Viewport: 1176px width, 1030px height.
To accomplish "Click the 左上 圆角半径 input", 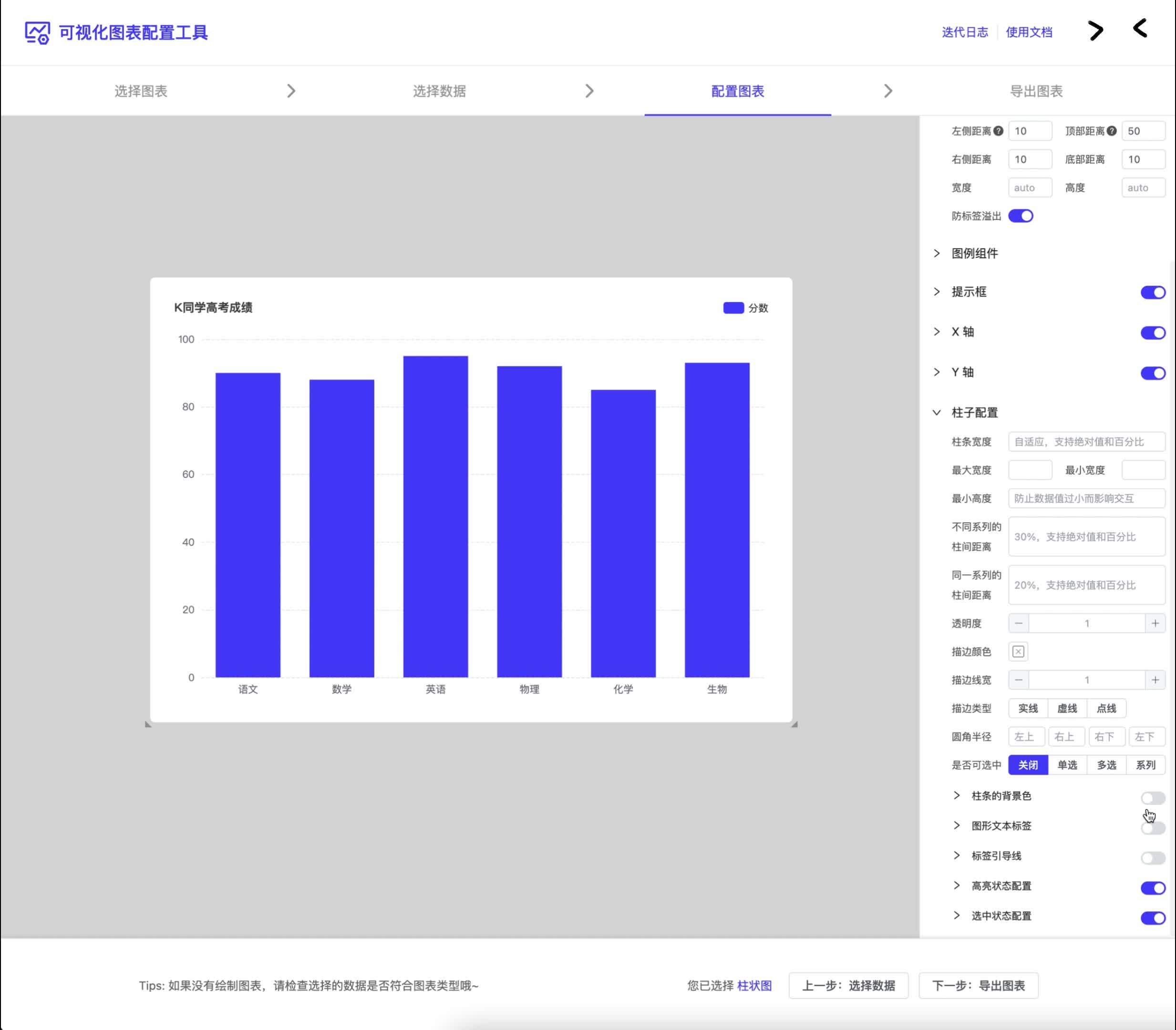I will 1026,736.
